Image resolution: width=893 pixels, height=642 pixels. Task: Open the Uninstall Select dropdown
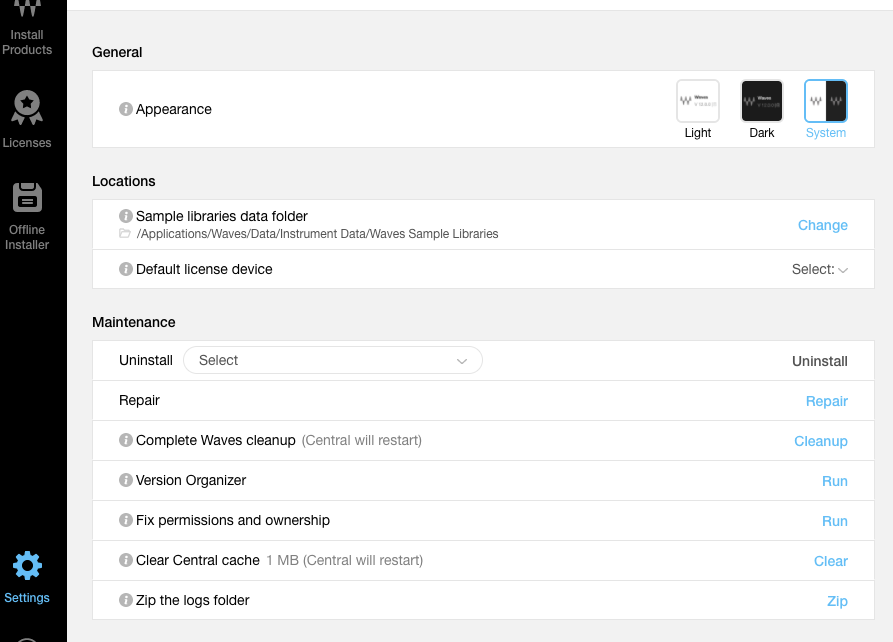coord(333,360)
